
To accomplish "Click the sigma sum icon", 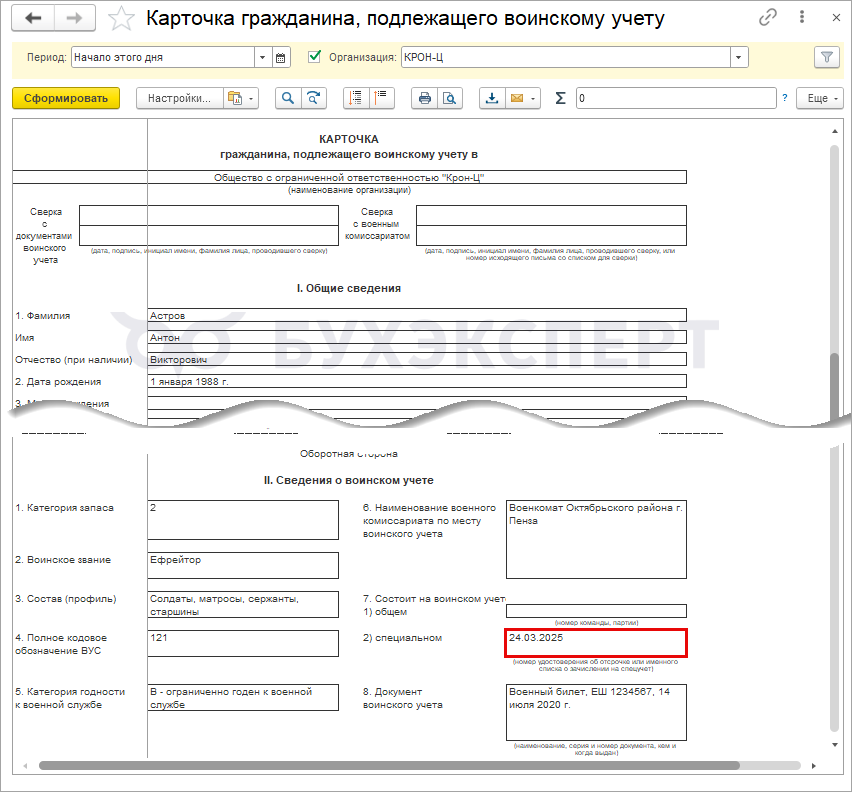I will coord(560,98).
